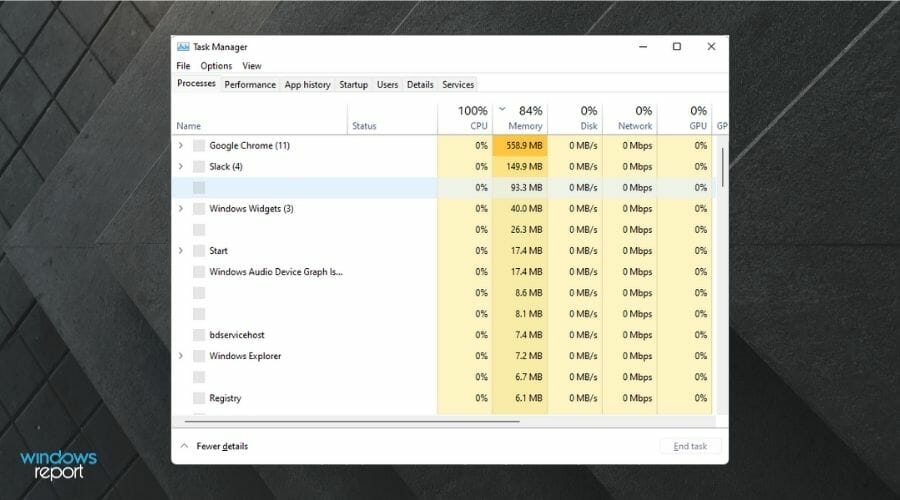Viewport: 900px width, 500px height.
Task: Click the 6.1 MB memory cell
Action: click(x=520, y=398)
